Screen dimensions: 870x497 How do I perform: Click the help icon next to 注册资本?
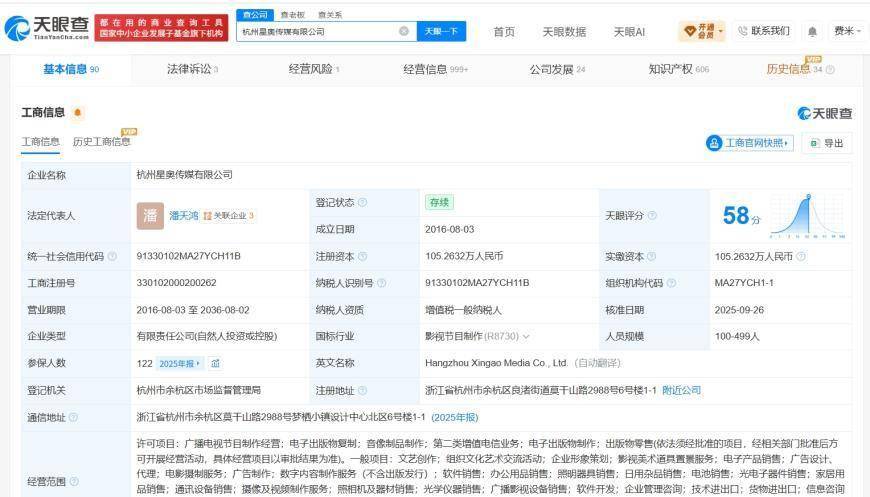coord(362,256)
